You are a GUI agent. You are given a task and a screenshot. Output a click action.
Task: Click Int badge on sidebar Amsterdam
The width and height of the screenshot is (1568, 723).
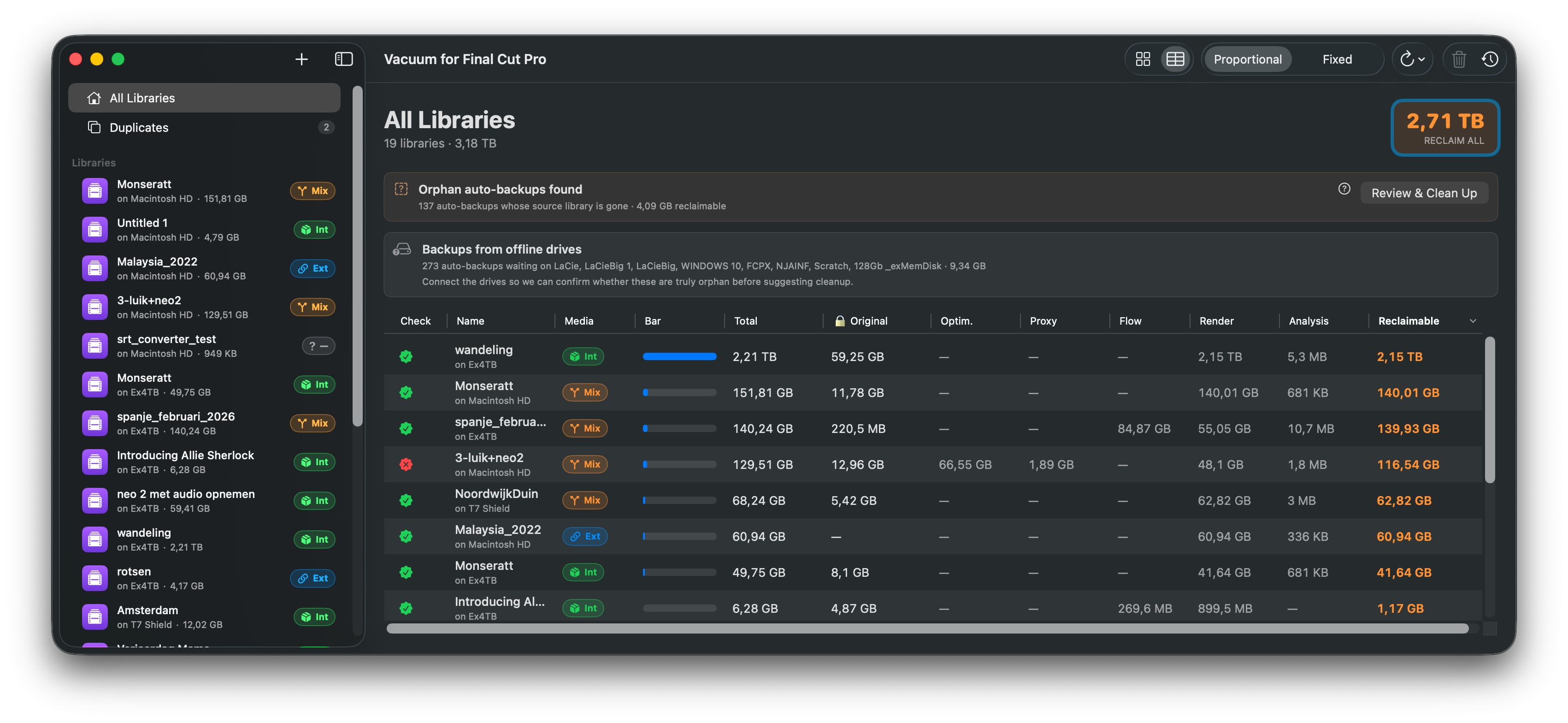pos(314,617)
